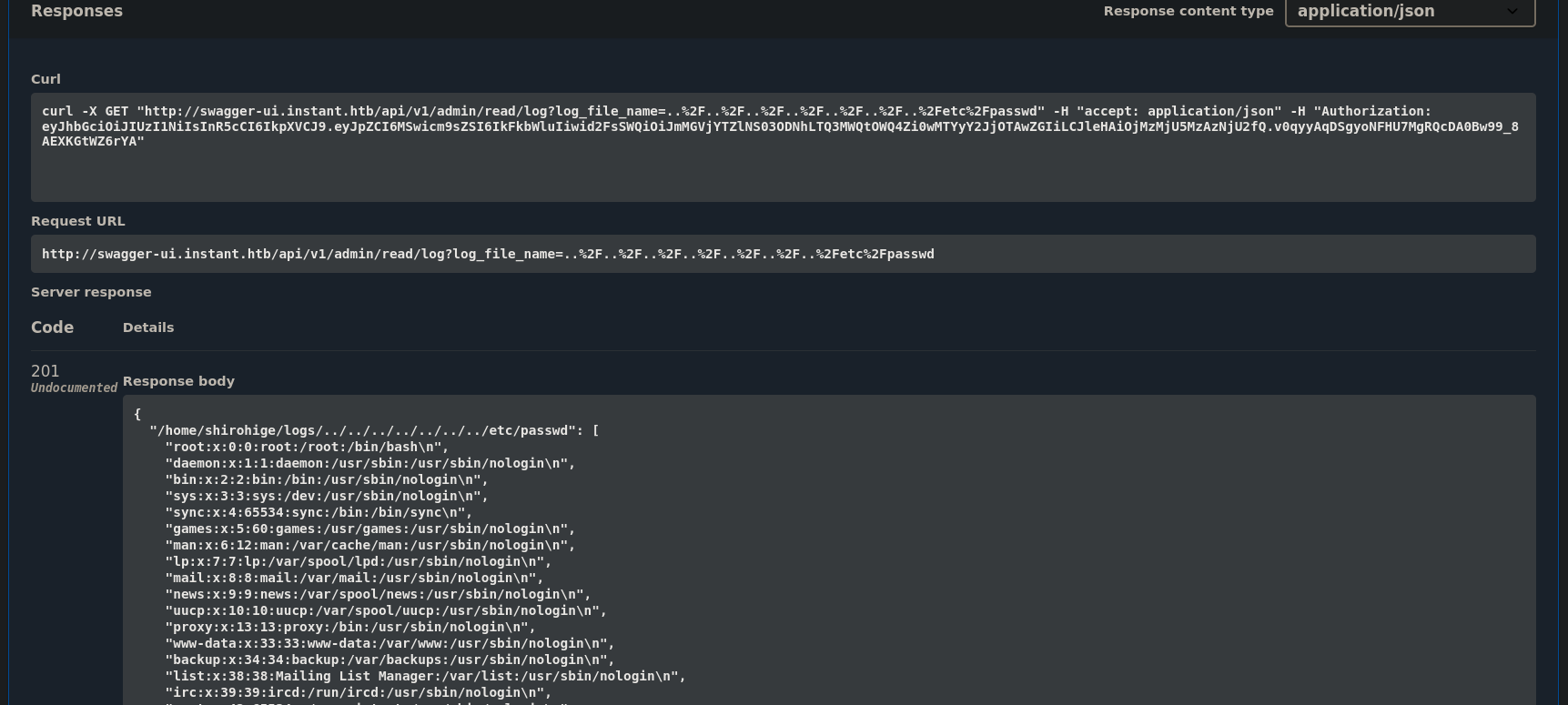Click the Code column header
Viewport: 1568px width, 705px height.
click(x=52, y=327)
